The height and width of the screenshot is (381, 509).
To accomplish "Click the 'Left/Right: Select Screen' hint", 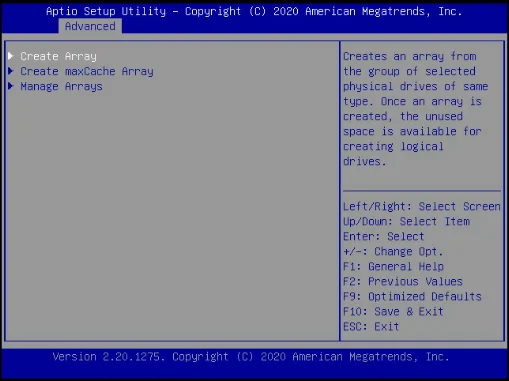I will 422,206.
